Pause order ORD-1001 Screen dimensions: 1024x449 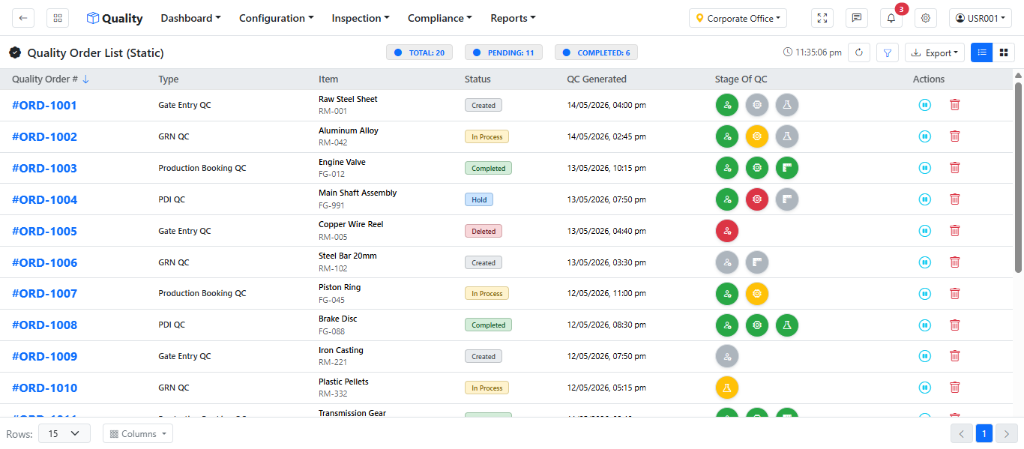click(924, 104)
